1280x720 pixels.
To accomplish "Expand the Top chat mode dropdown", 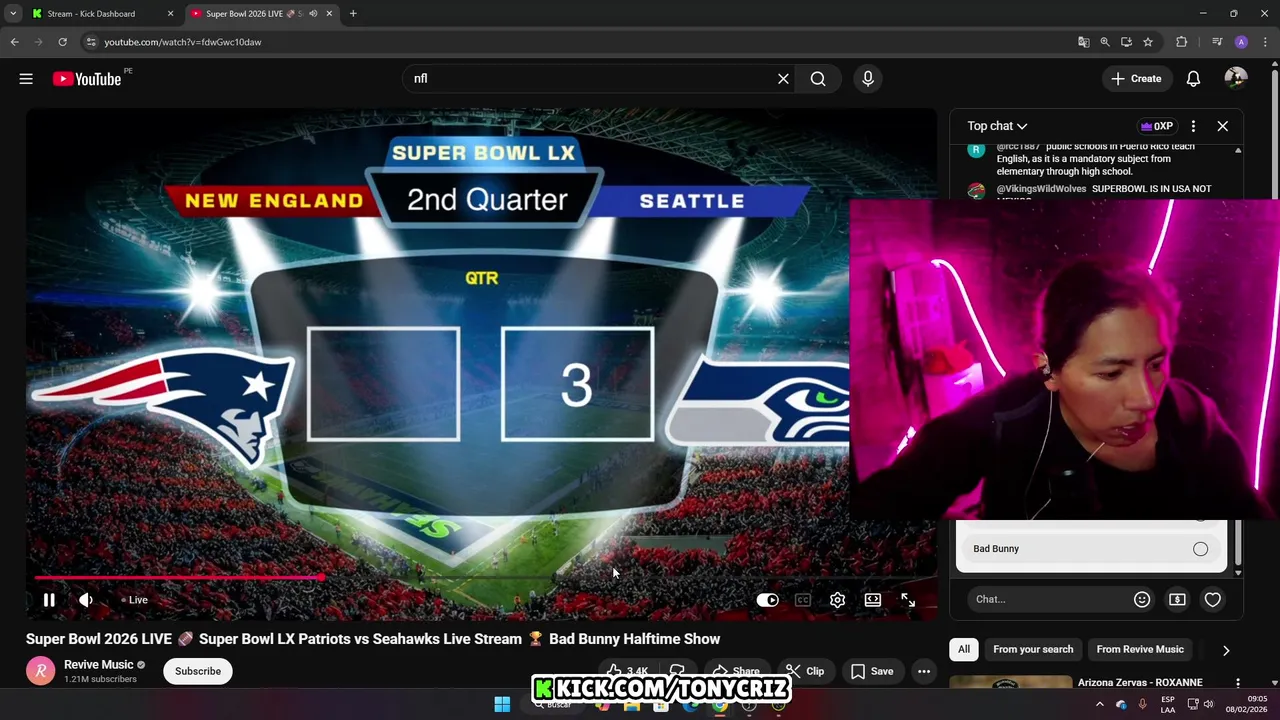I will [x=997, y=126].
